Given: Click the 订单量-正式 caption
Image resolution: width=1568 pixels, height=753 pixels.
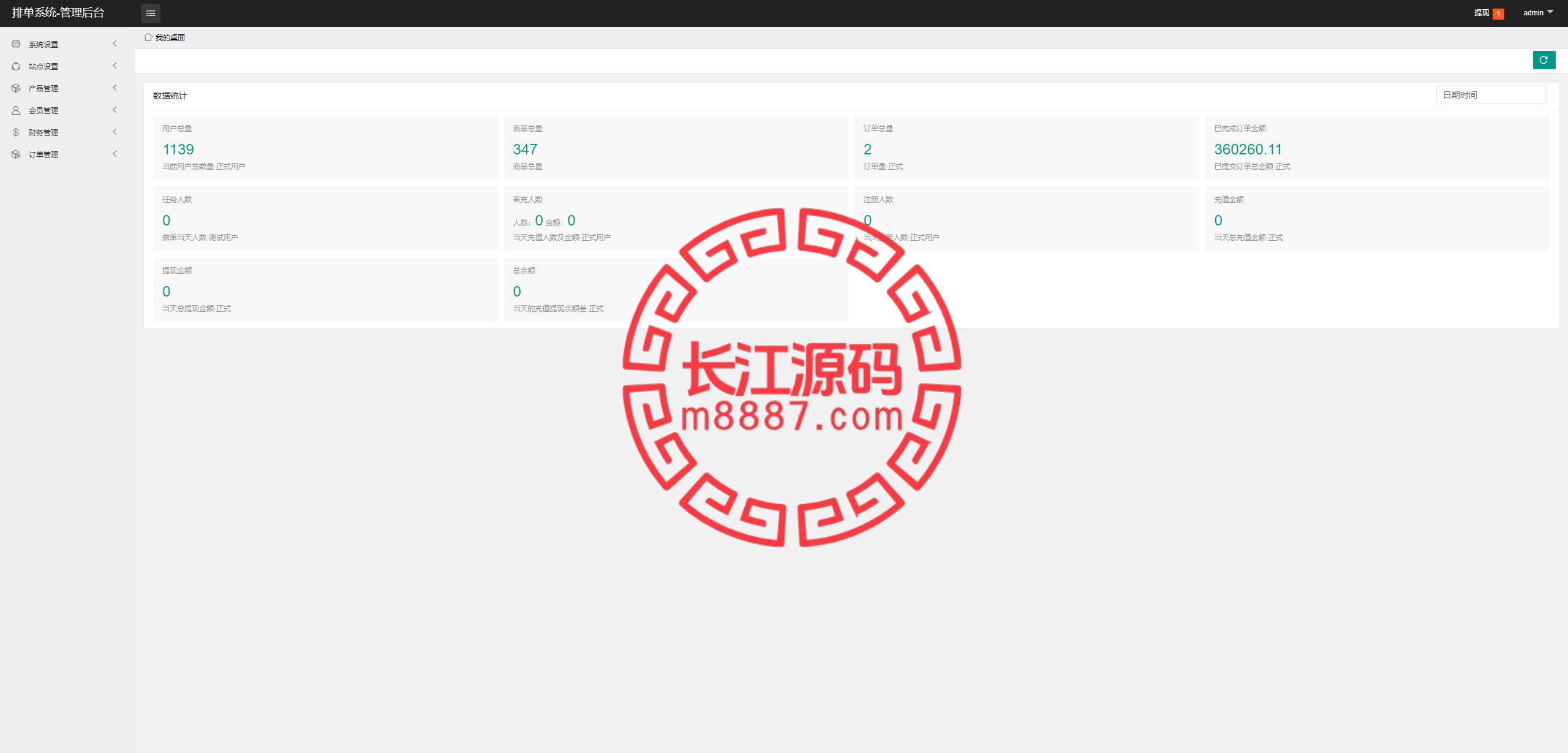Looking at the screenshot, I should [x=883, y=167].
